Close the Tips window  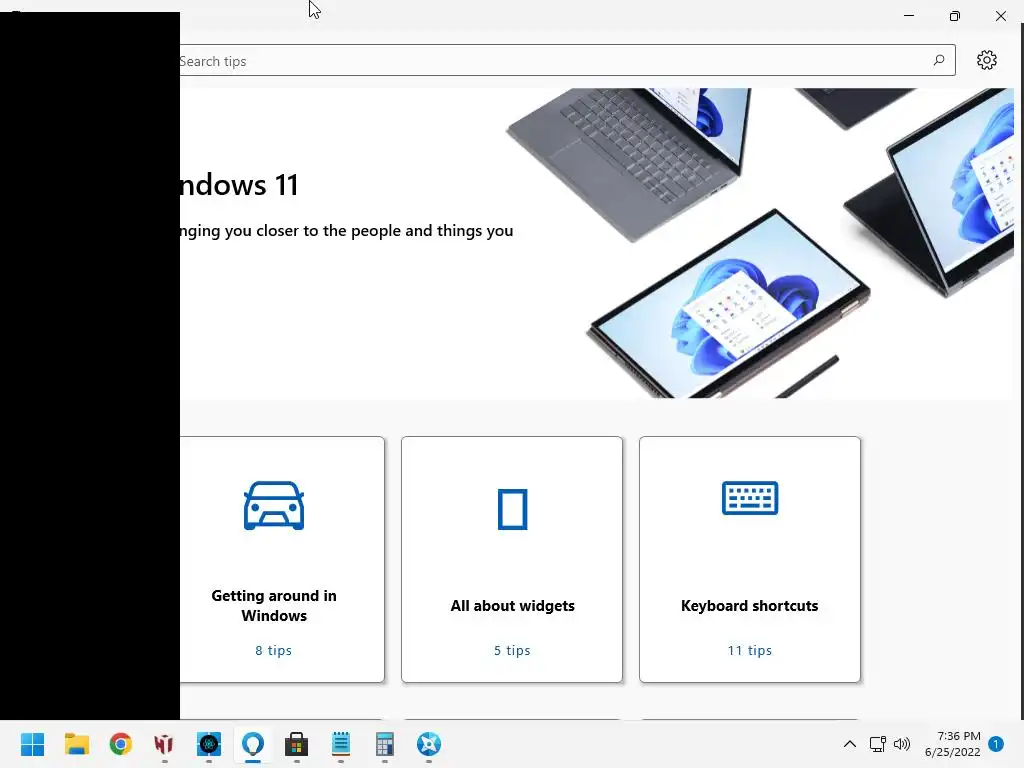coord(1000,16)
